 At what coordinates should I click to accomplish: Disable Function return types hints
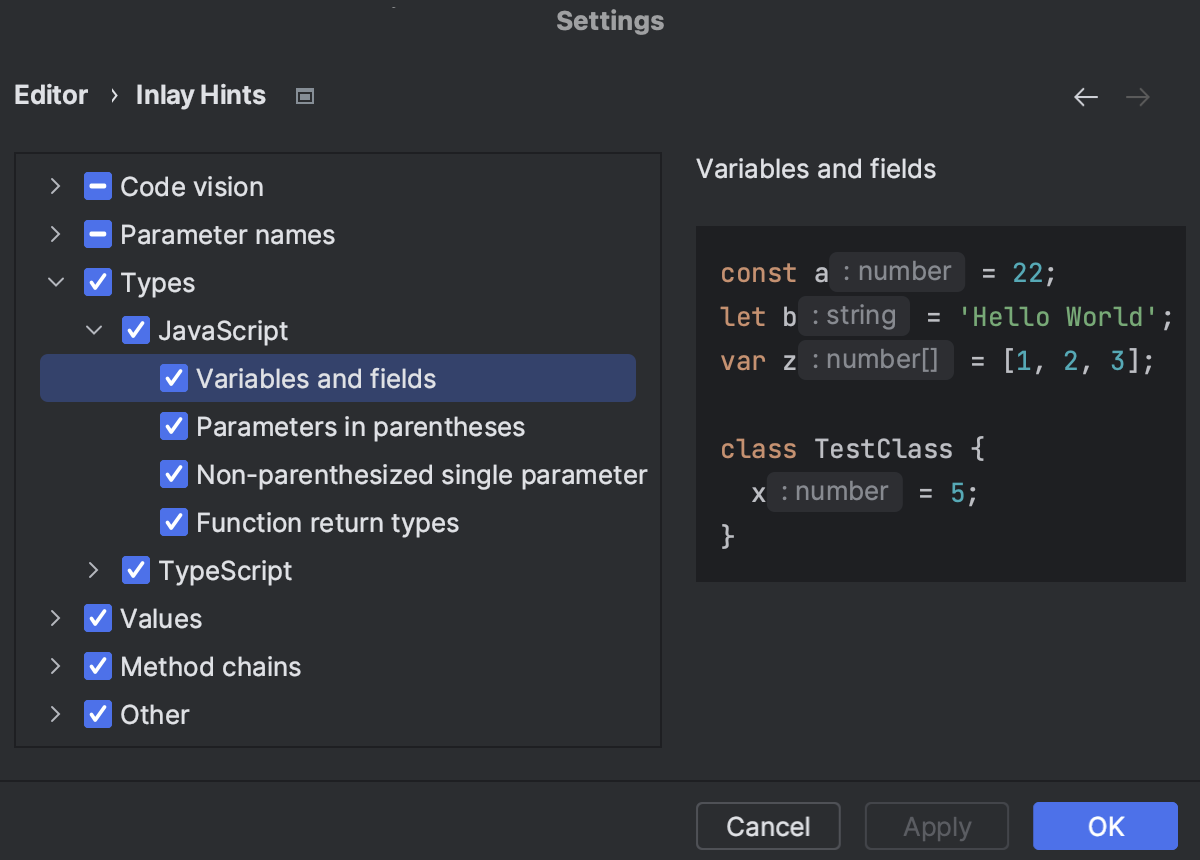pos(174,522)
